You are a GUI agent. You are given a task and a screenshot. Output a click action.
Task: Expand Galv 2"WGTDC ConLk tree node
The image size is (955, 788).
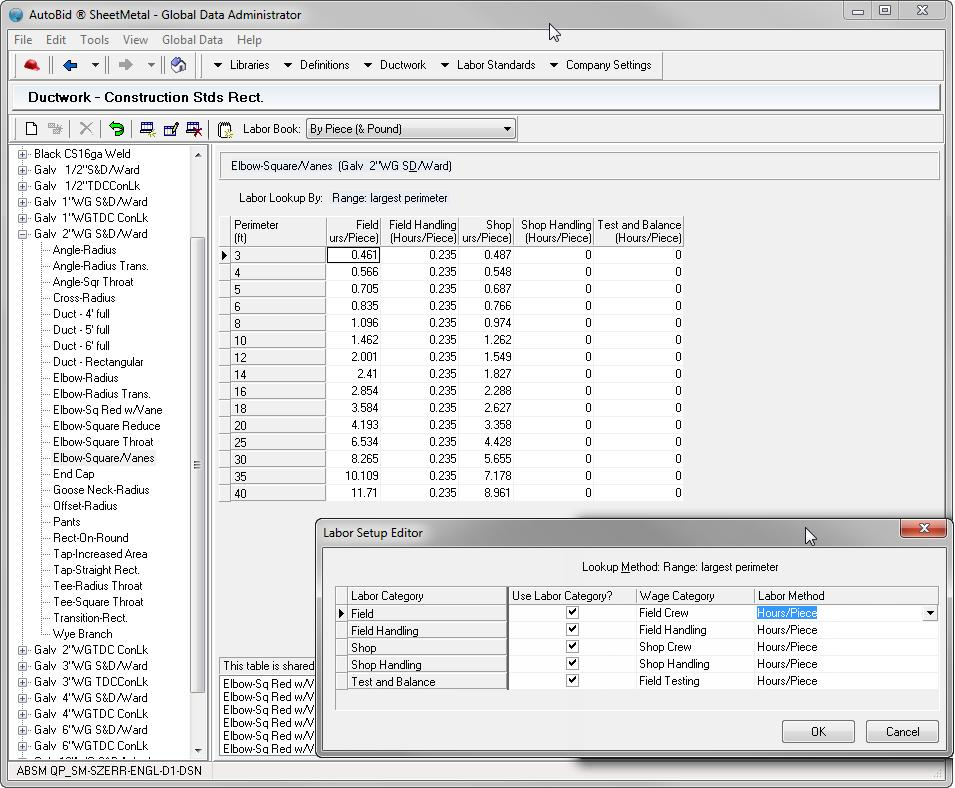[23, 650]
